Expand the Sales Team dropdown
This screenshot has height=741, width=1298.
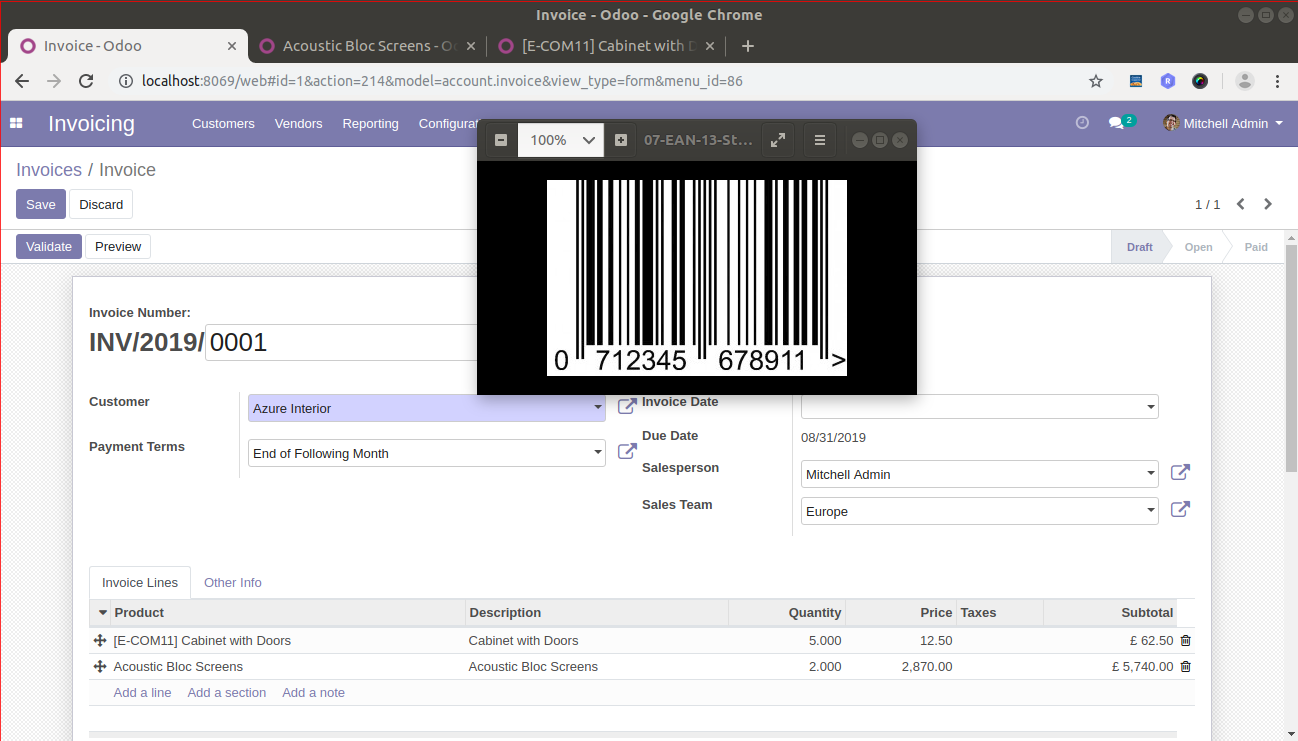pyautogui.click(x=1151, y=511)
